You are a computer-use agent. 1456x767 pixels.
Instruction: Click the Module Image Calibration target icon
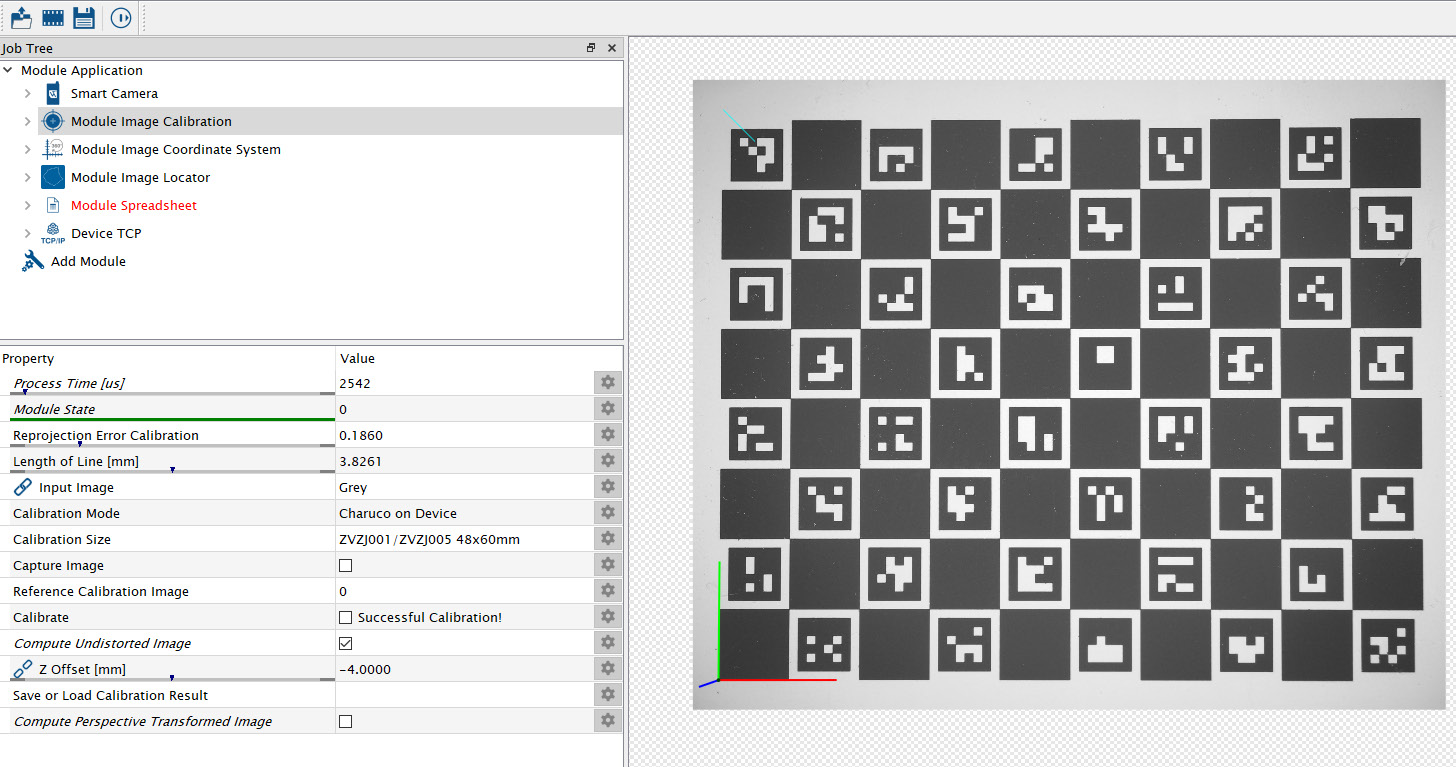53,121
